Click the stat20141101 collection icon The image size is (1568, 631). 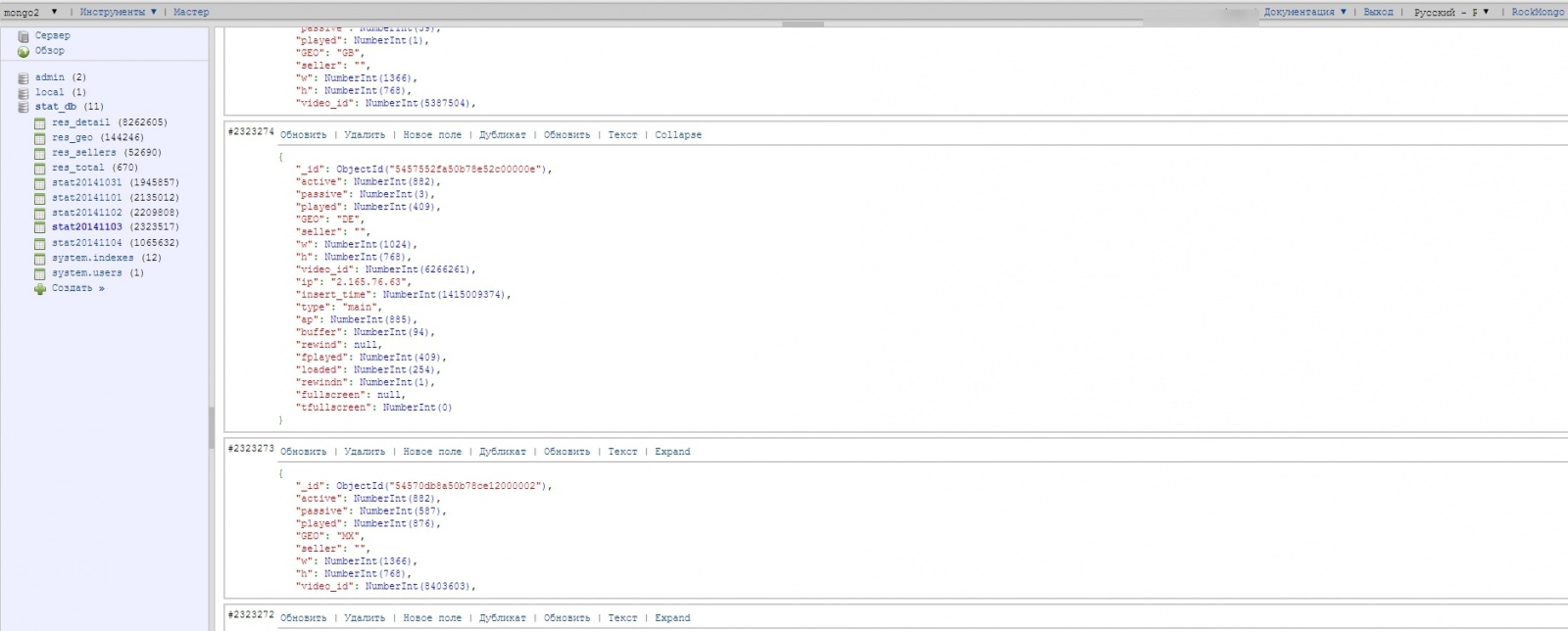pos(40,198)
